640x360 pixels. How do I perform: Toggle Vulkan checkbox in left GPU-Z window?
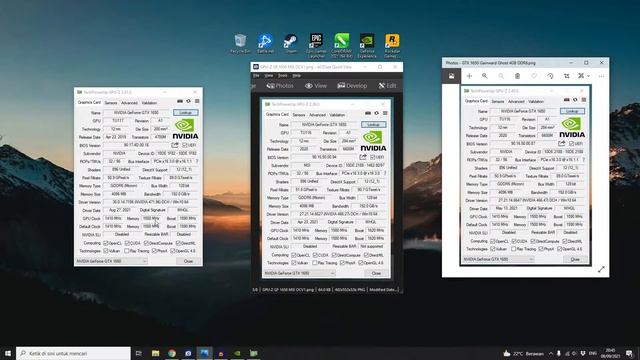[x=106, y=251]
